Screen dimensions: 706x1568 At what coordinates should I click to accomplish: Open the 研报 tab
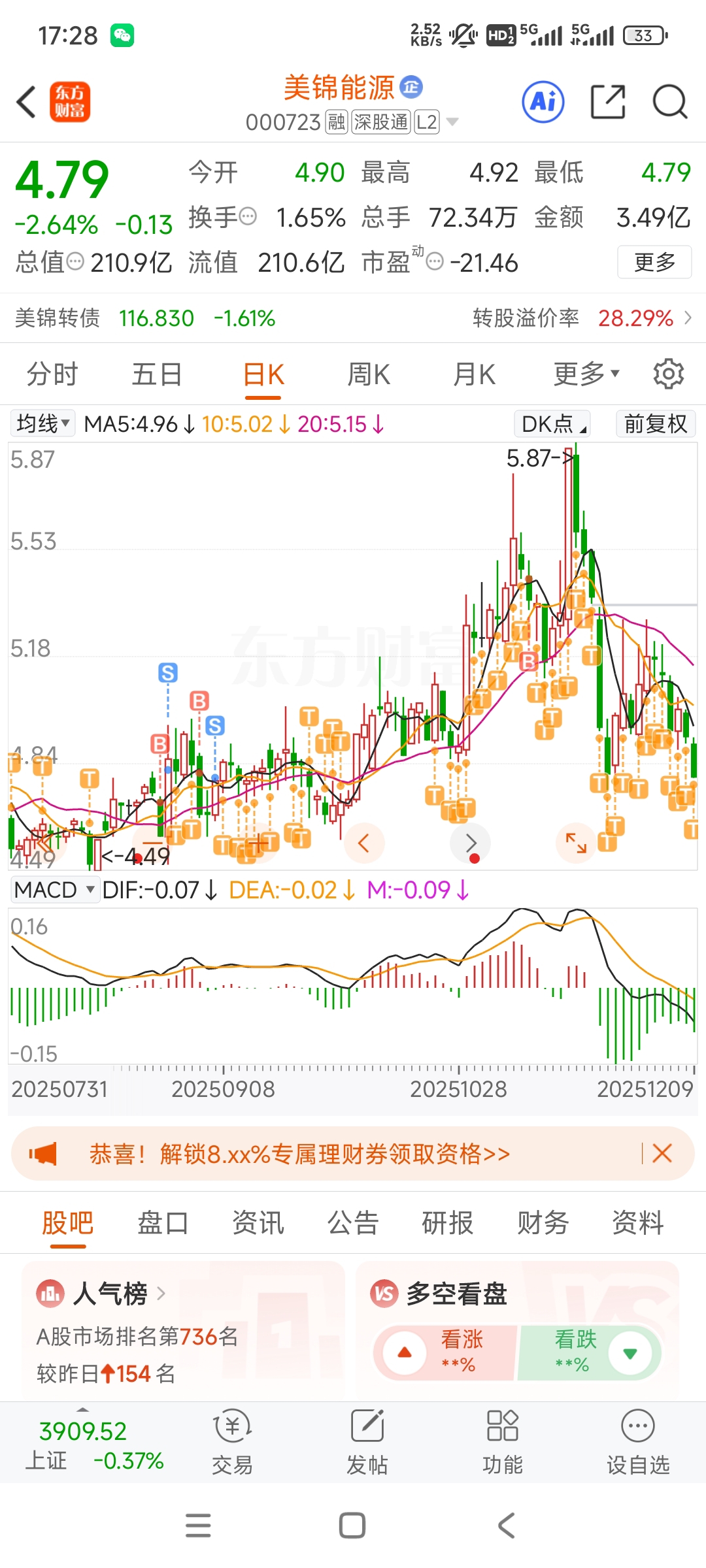point(448,1223)
